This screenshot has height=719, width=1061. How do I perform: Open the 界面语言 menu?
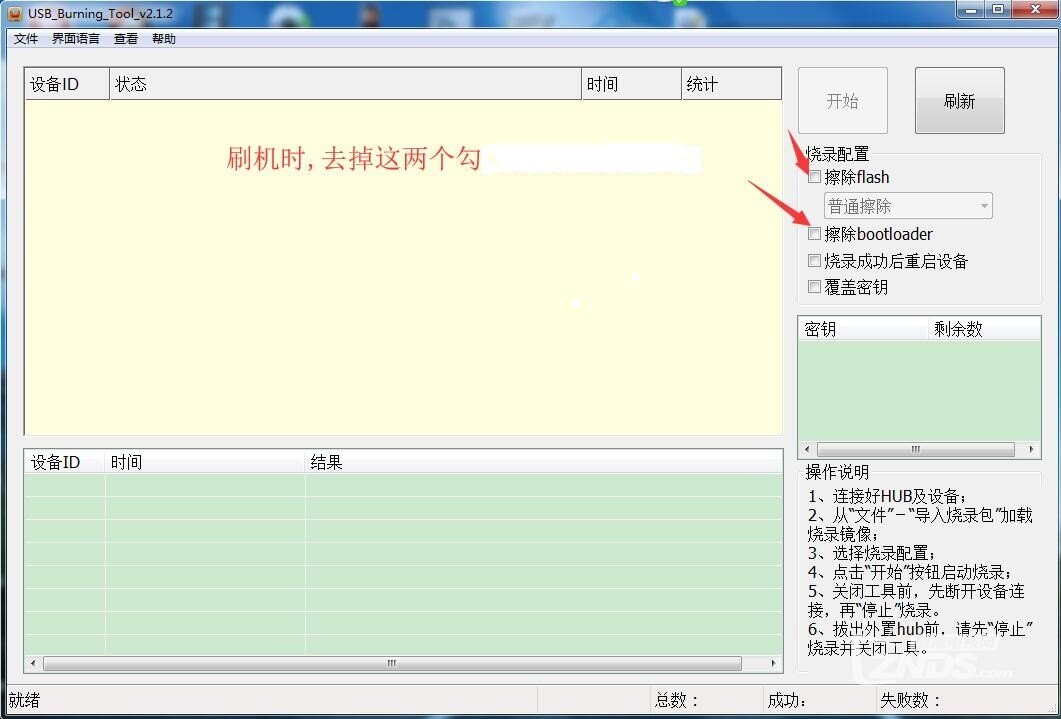point(76,39)
